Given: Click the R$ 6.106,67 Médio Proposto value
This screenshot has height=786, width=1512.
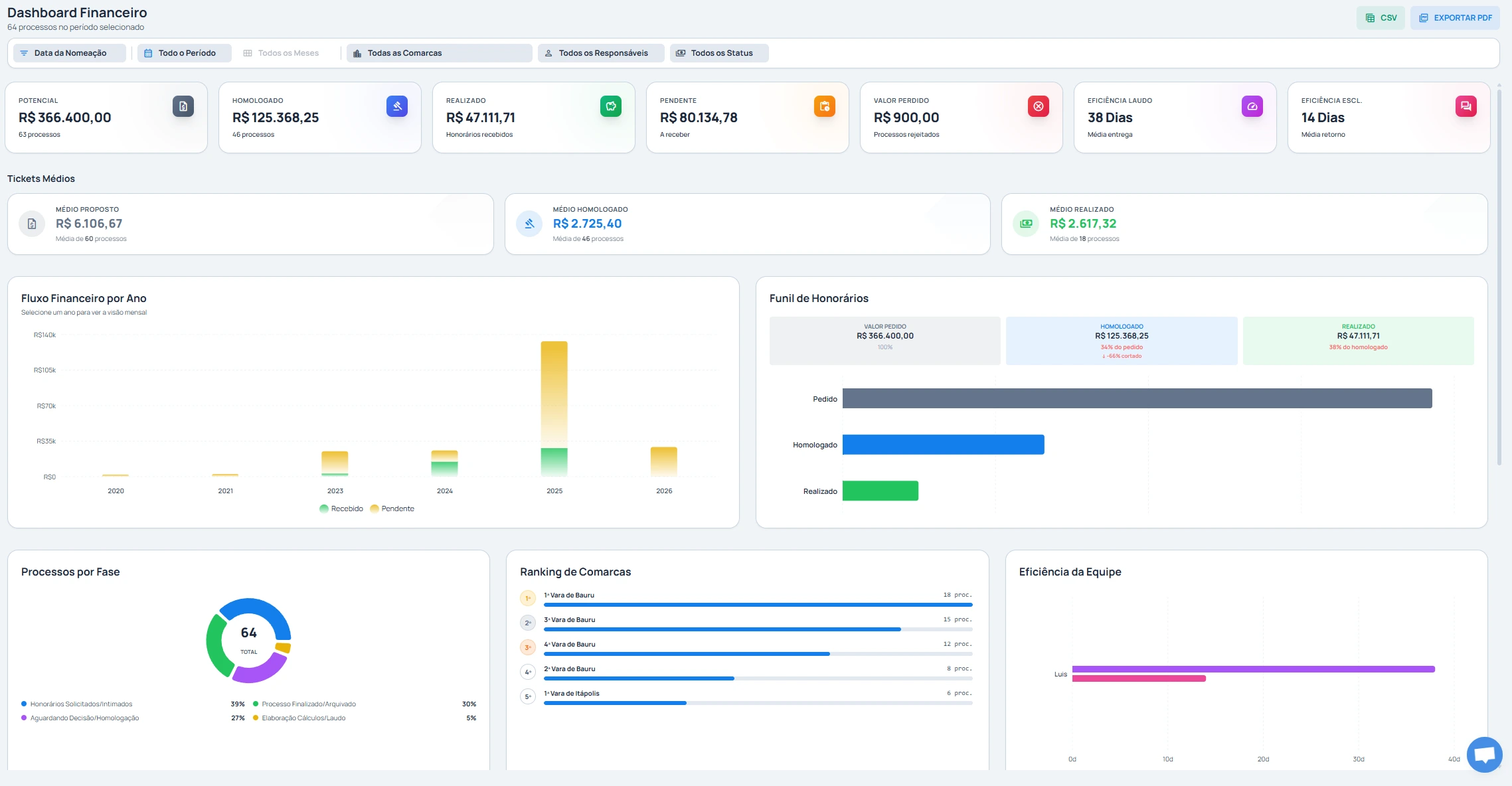Looking at the screenshot, I should (89, 224).
